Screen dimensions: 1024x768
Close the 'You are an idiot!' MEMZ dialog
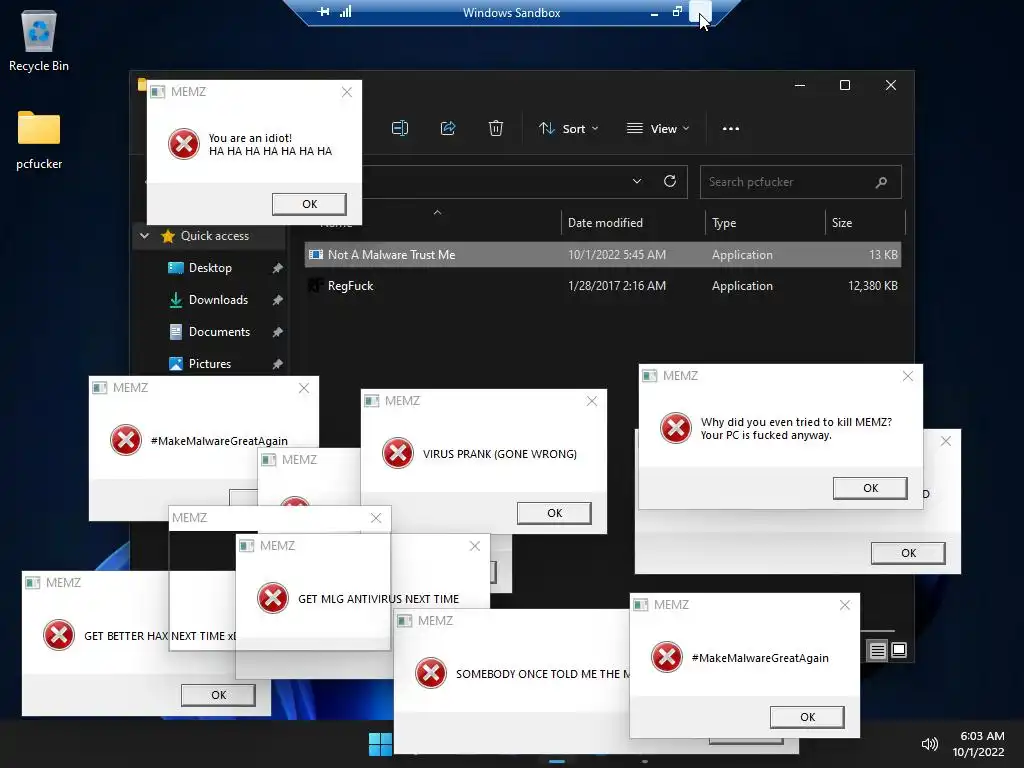pos(347,92)
